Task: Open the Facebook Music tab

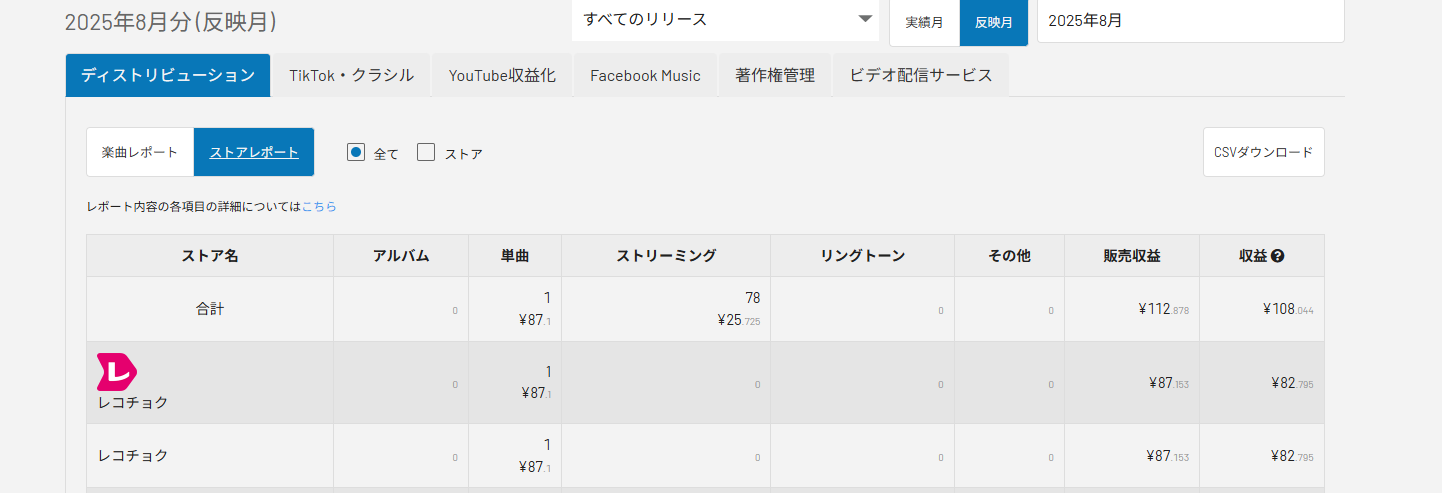Action: click(x=645, y=75)
